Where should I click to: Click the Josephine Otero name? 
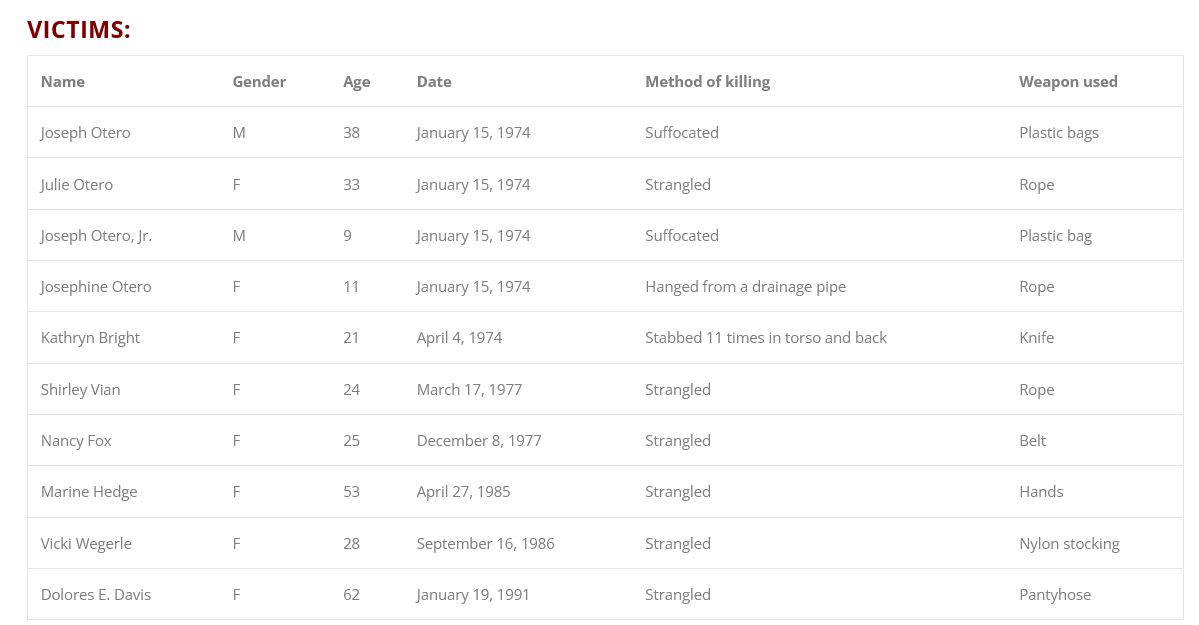[x=96, y=287]
